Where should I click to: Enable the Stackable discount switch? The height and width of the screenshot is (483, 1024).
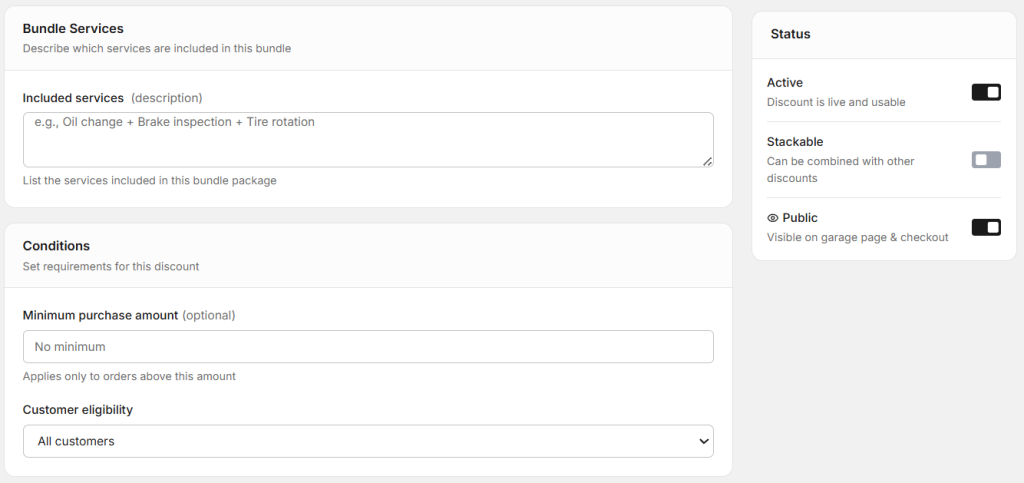click(985, 160)
